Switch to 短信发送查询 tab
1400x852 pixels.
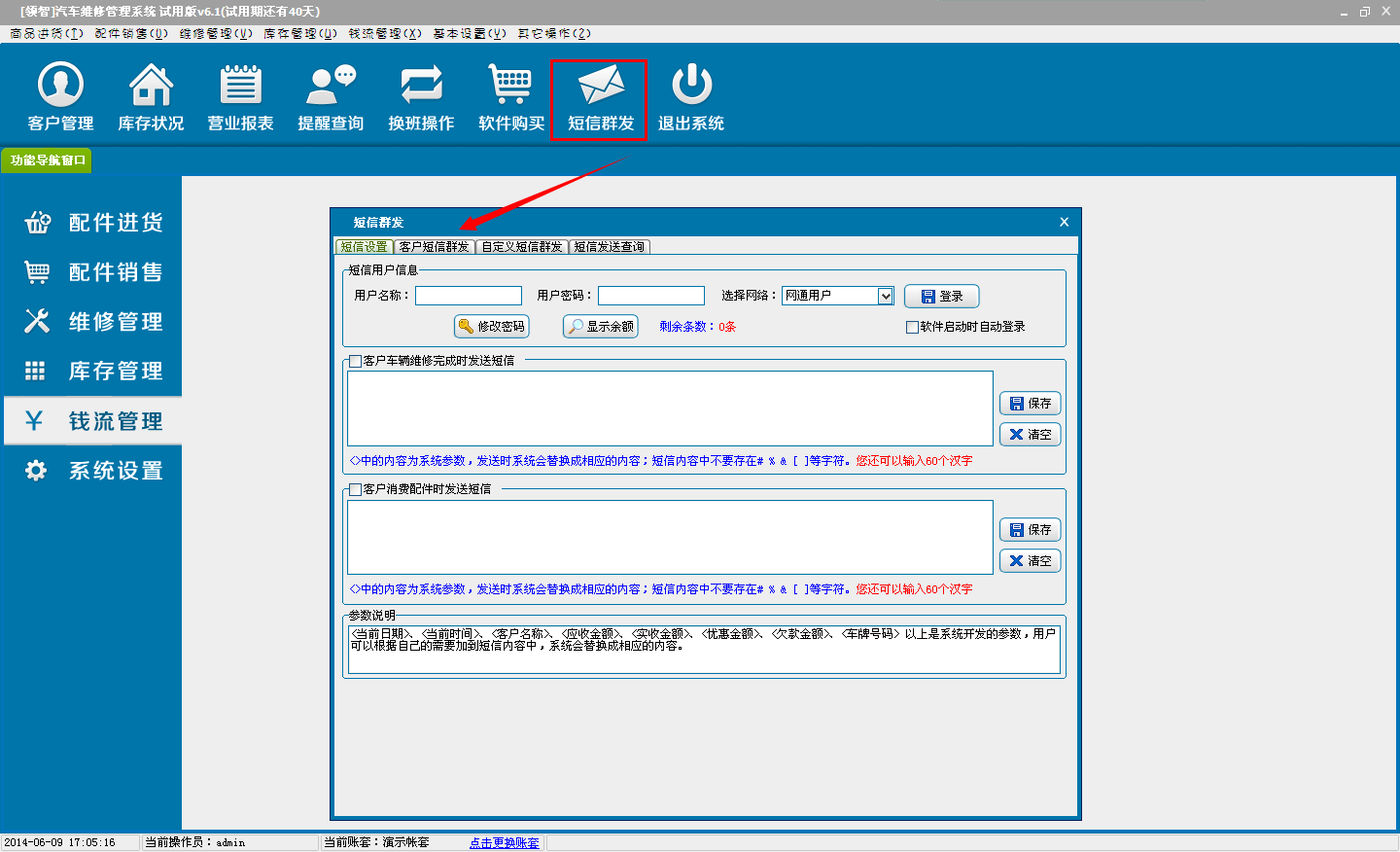pyautogui.click(x=609, y=247)
